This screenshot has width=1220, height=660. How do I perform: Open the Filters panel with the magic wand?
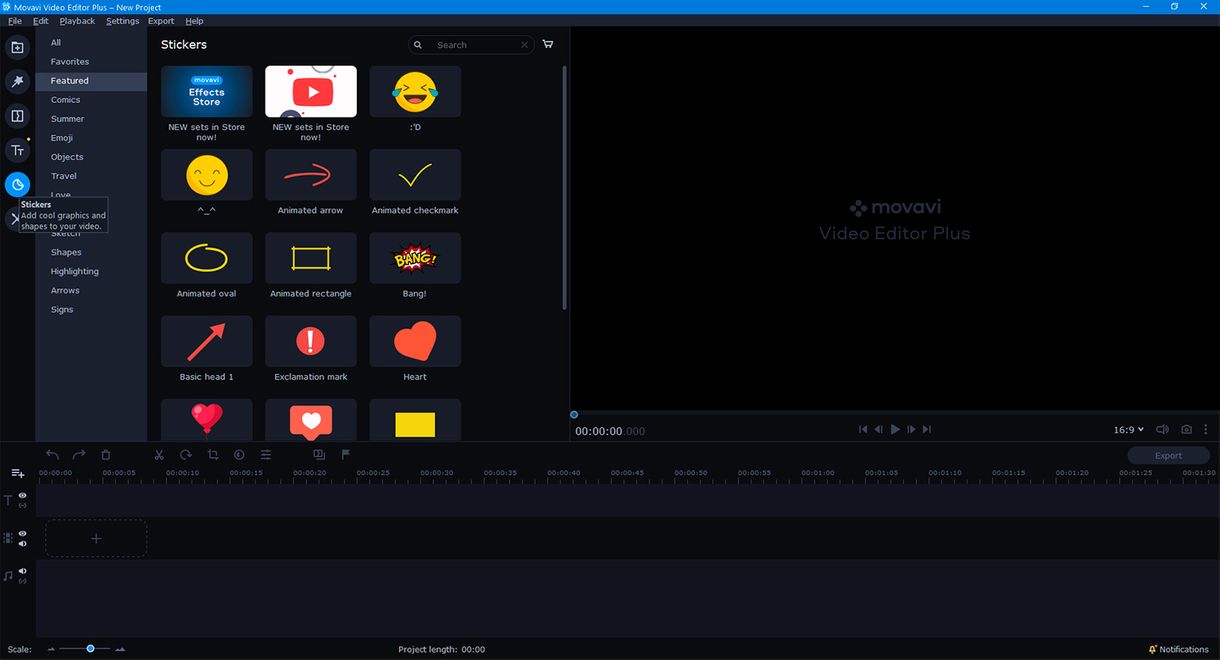pyautogui.click(x=17, y=81)
